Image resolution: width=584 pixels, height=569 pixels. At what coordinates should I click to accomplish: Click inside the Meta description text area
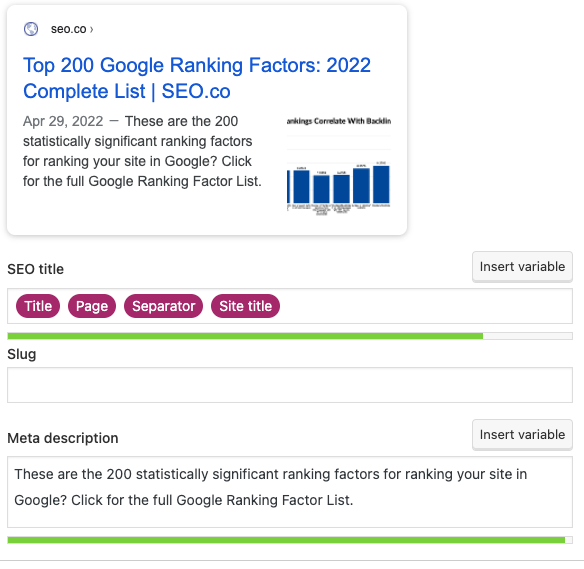290,492
